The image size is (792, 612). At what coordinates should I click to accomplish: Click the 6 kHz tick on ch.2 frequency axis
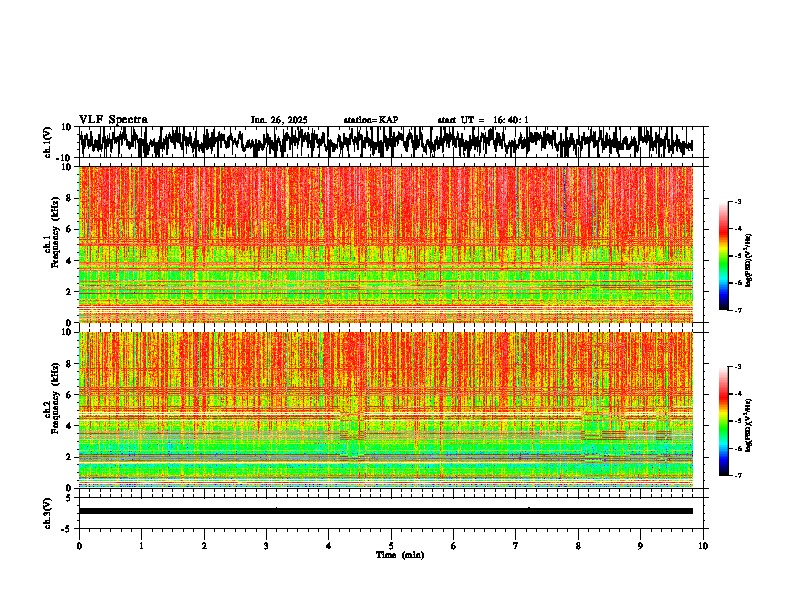coord(69,395)
